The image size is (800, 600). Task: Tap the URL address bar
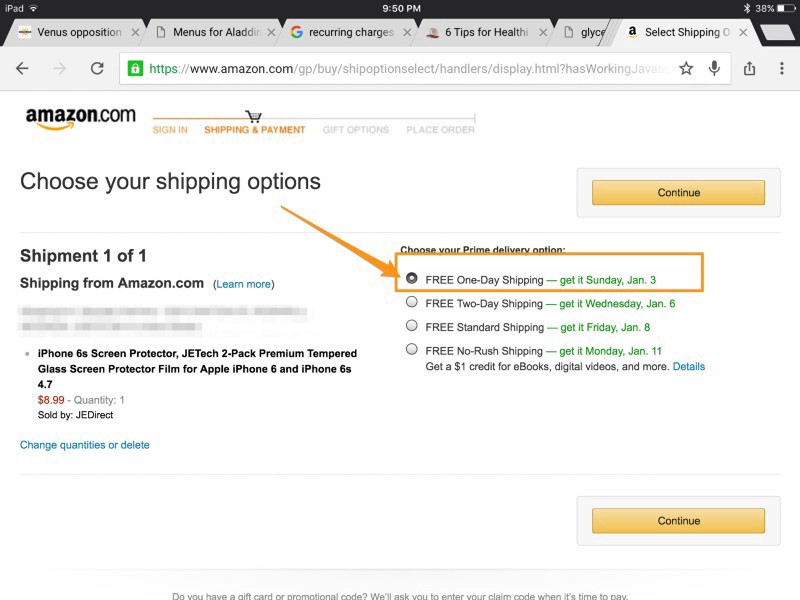point(400,69)
